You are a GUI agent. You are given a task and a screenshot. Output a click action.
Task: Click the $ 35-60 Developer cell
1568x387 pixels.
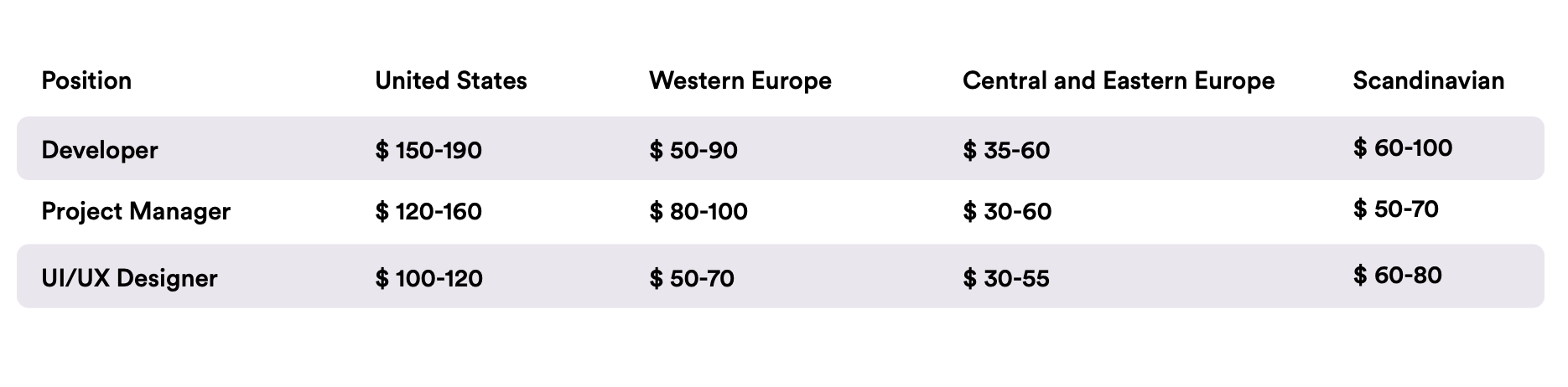point(1006,151)
